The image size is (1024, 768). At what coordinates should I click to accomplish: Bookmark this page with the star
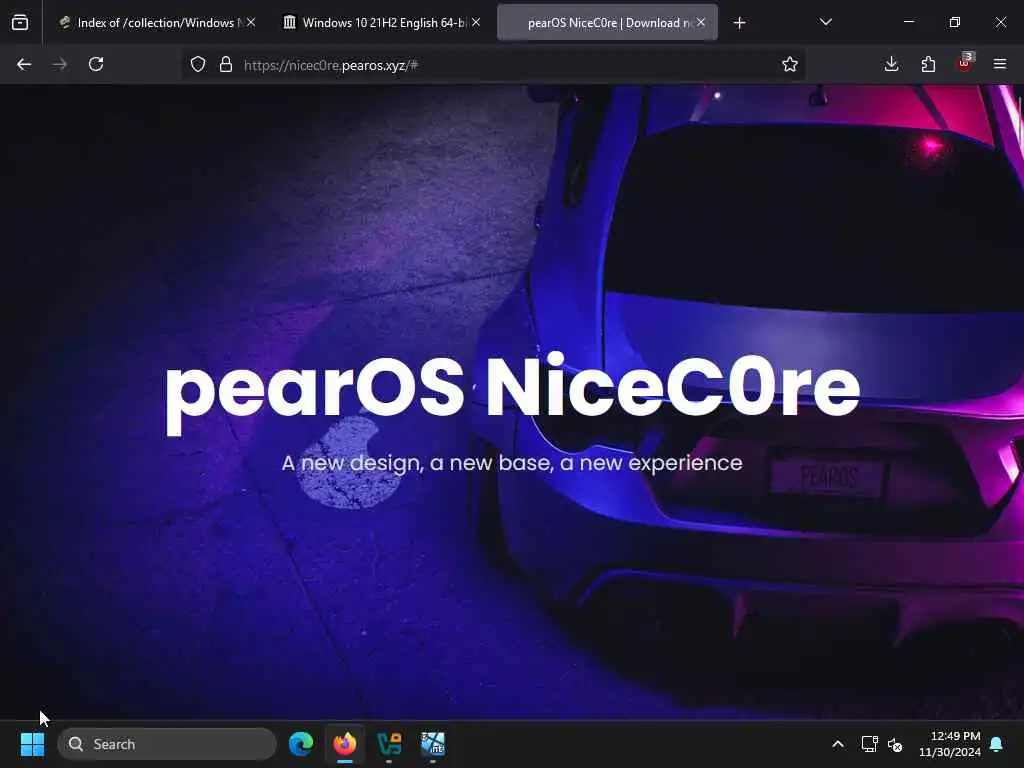pyautogui.click(x=790, y=64)
